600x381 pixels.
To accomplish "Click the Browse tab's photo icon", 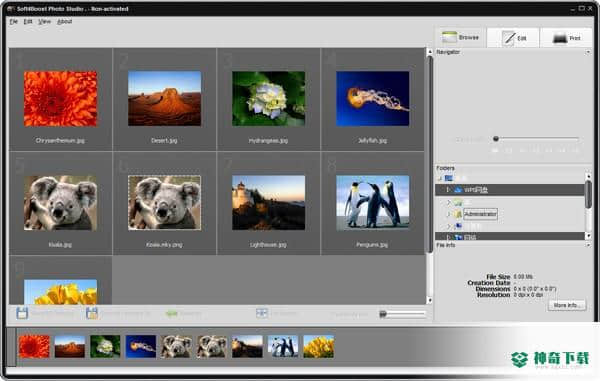I will tap(449, 37).
